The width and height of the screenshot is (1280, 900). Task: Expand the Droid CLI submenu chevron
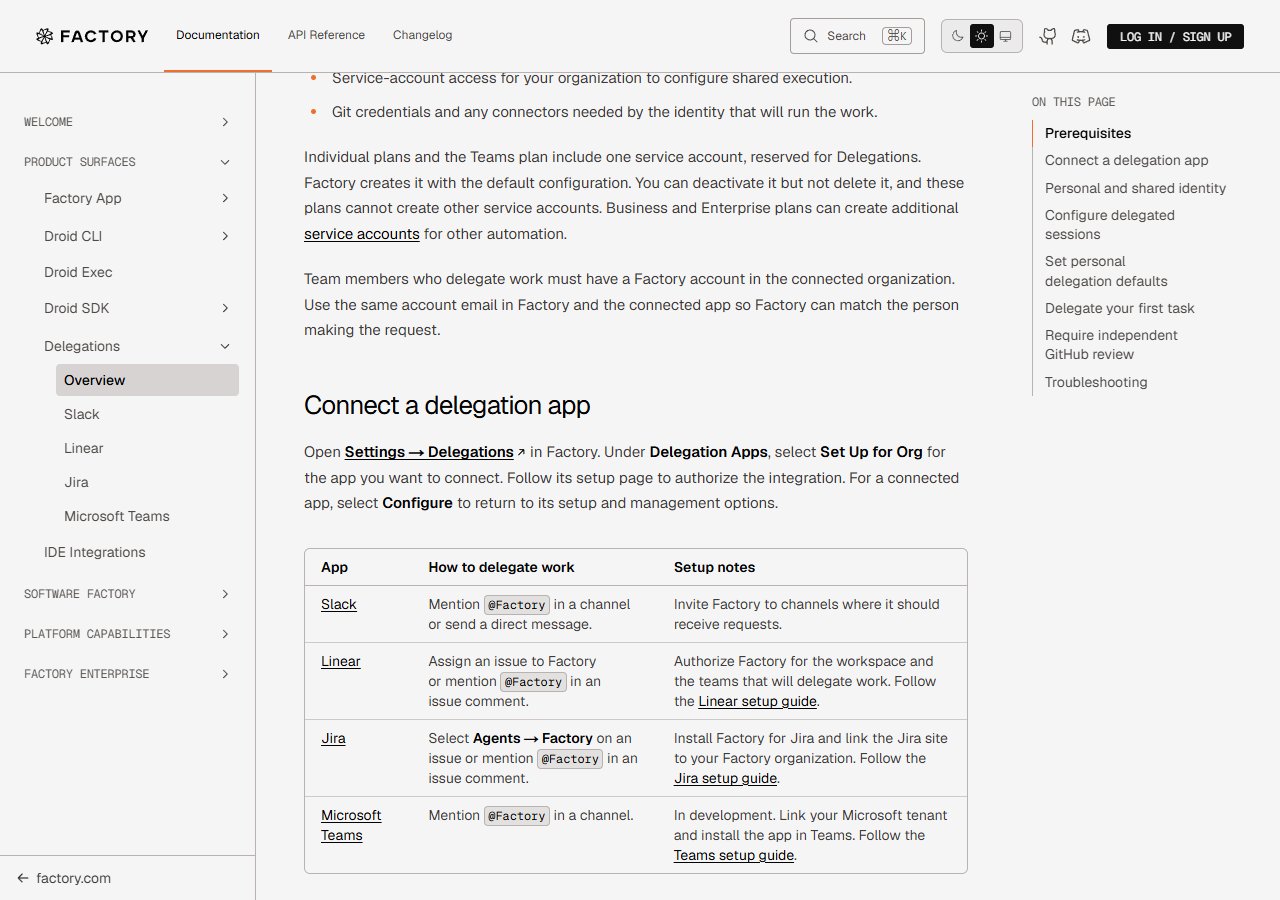tap(225, 236)
